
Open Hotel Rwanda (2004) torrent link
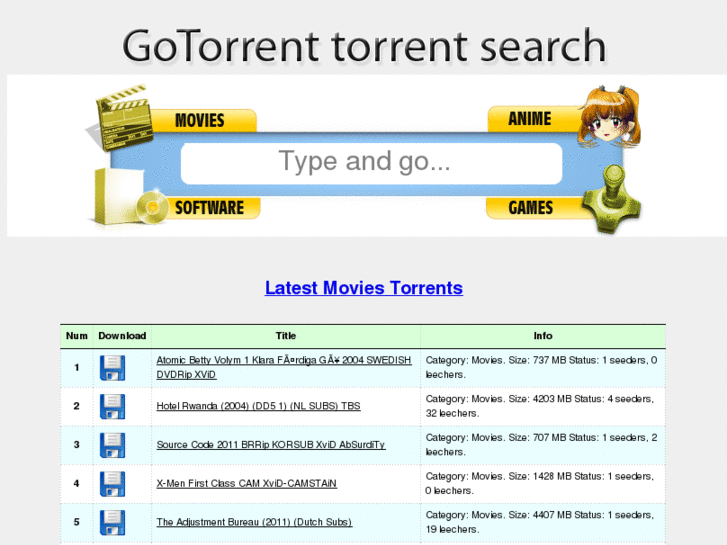258,406
